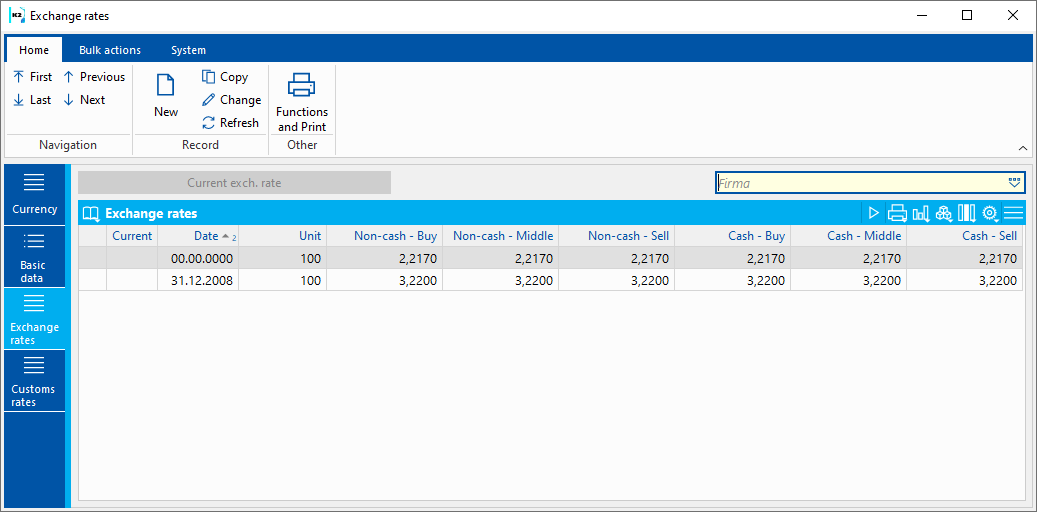Select the Exchange rates sidebar page
Viewport: 1037px width, 512px height.
[x=34, y=319]
